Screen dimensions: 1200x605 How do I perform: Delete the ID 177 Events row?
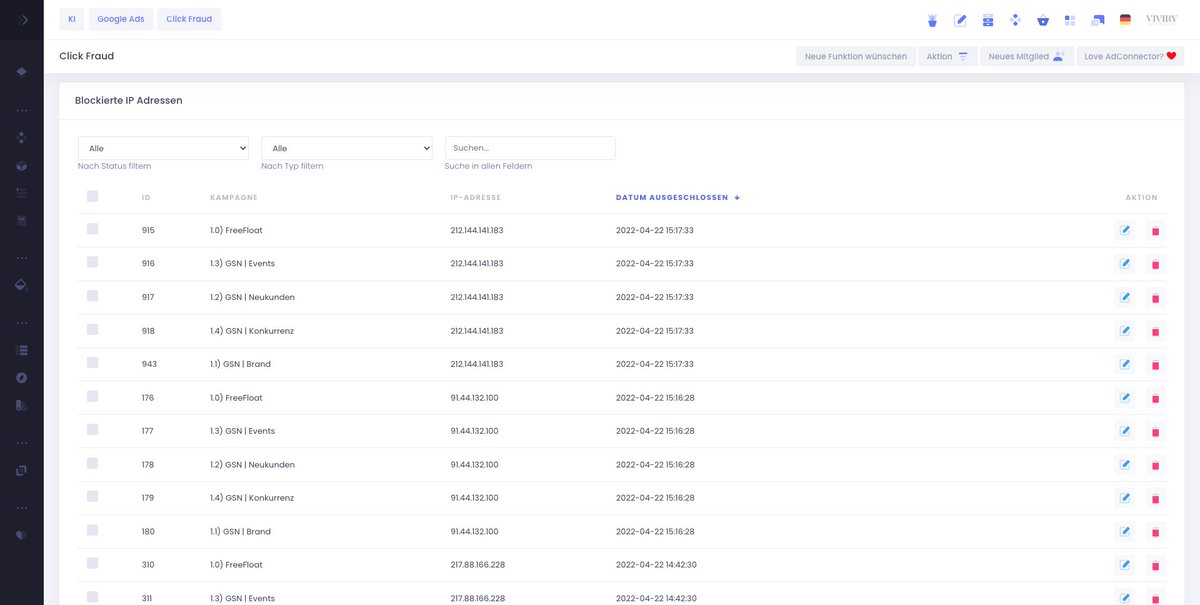[1155, 432]
